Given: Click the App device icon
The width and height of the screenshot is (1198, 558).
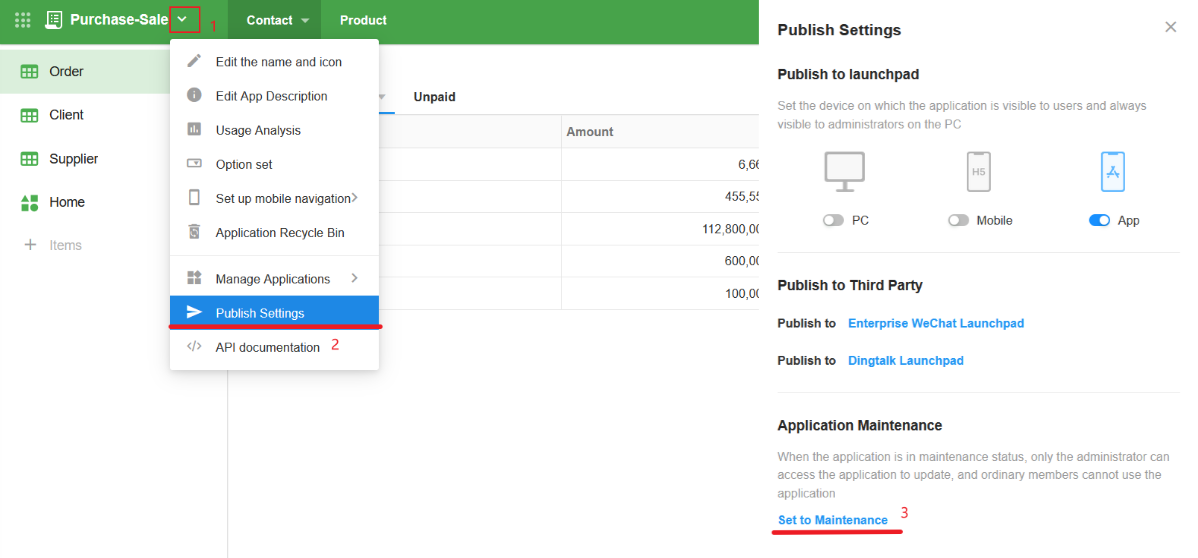Looking at the screenshot, I should click(1112, 172).
